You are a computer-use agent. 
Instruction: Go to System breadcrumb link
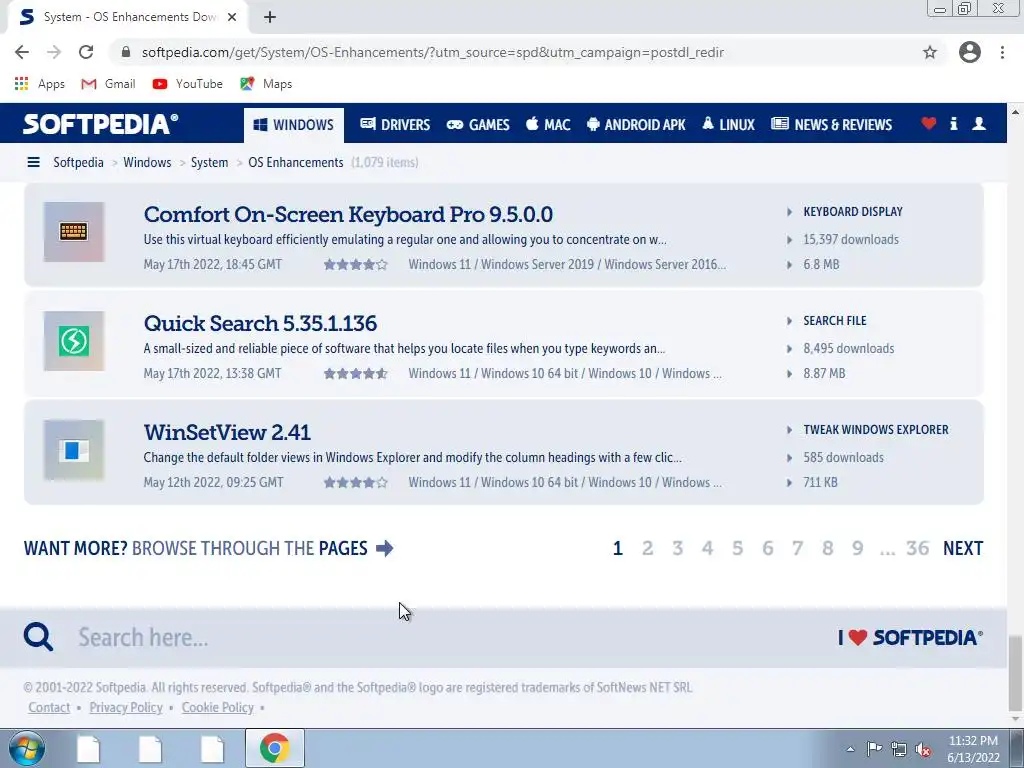tap(209, 162)
